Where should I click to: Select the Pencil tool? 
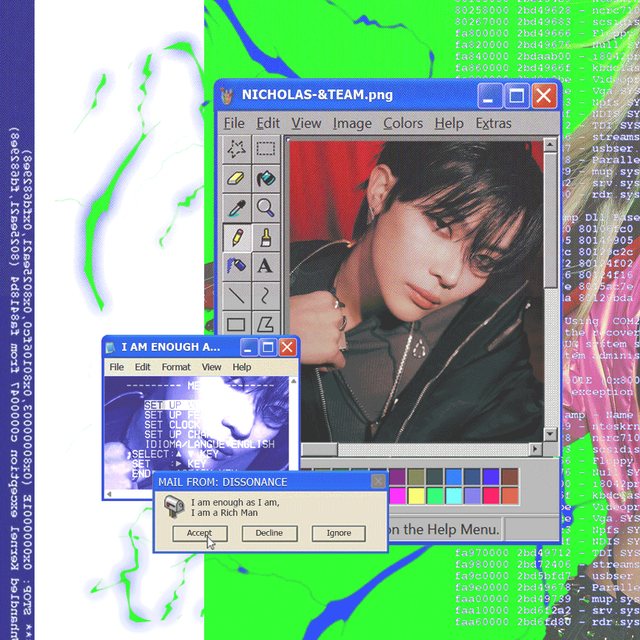[237, 237]
